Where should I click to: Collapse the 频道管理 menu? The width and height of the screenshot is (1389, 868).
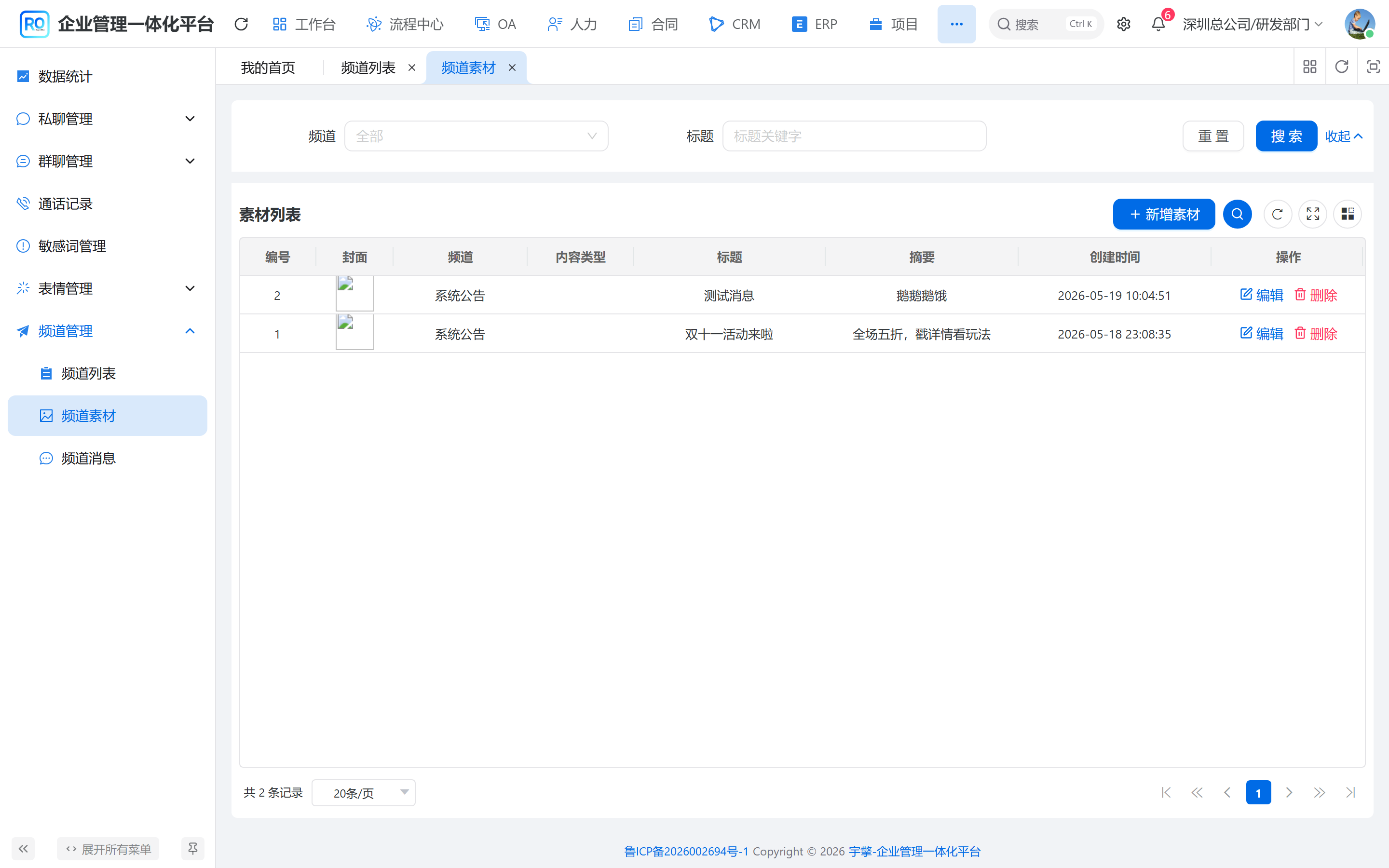[x=108, y=331]
